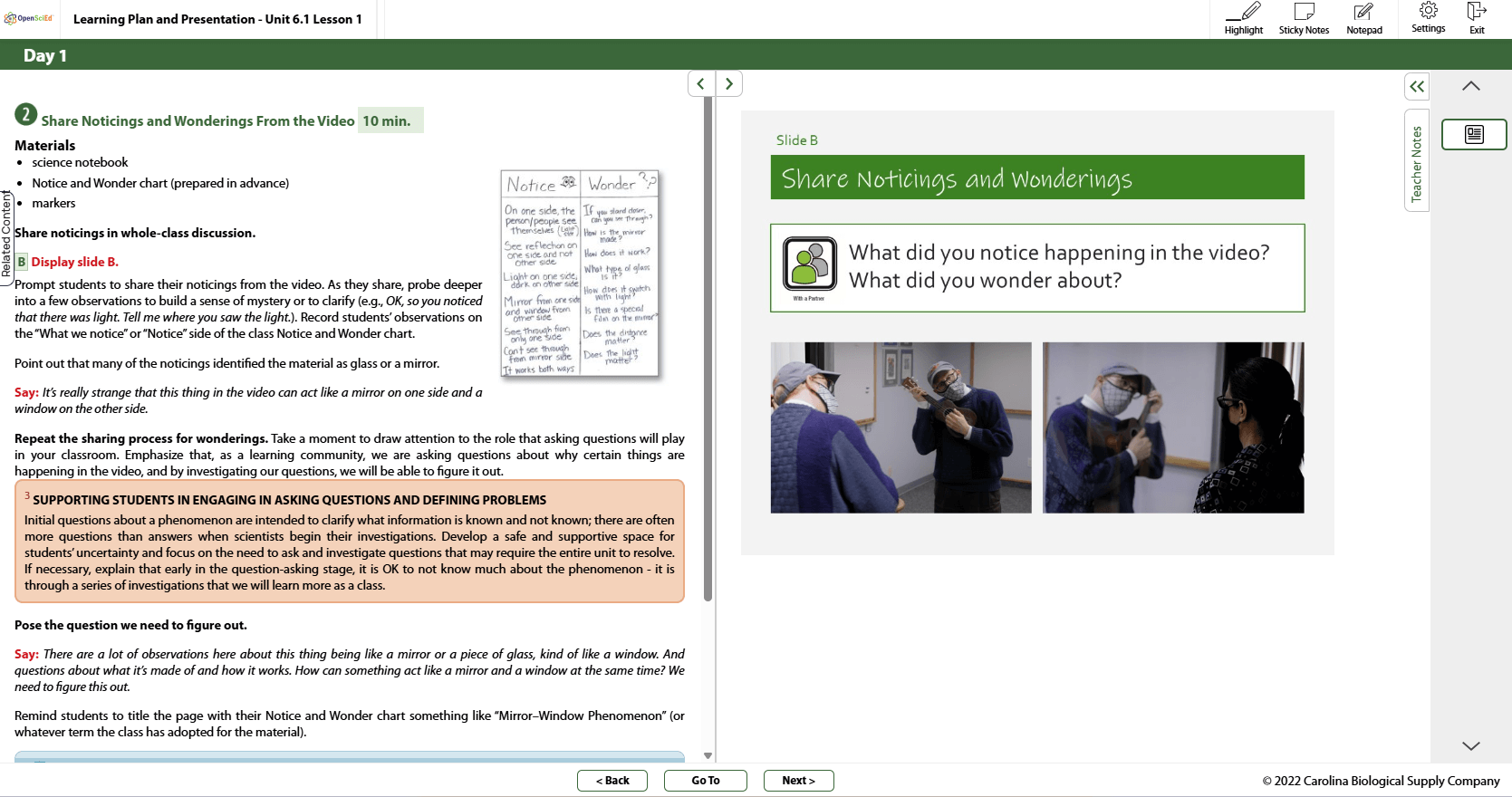
Task: Click the lesson text scrollbar down arrow
Action: (x=708, y=755)
